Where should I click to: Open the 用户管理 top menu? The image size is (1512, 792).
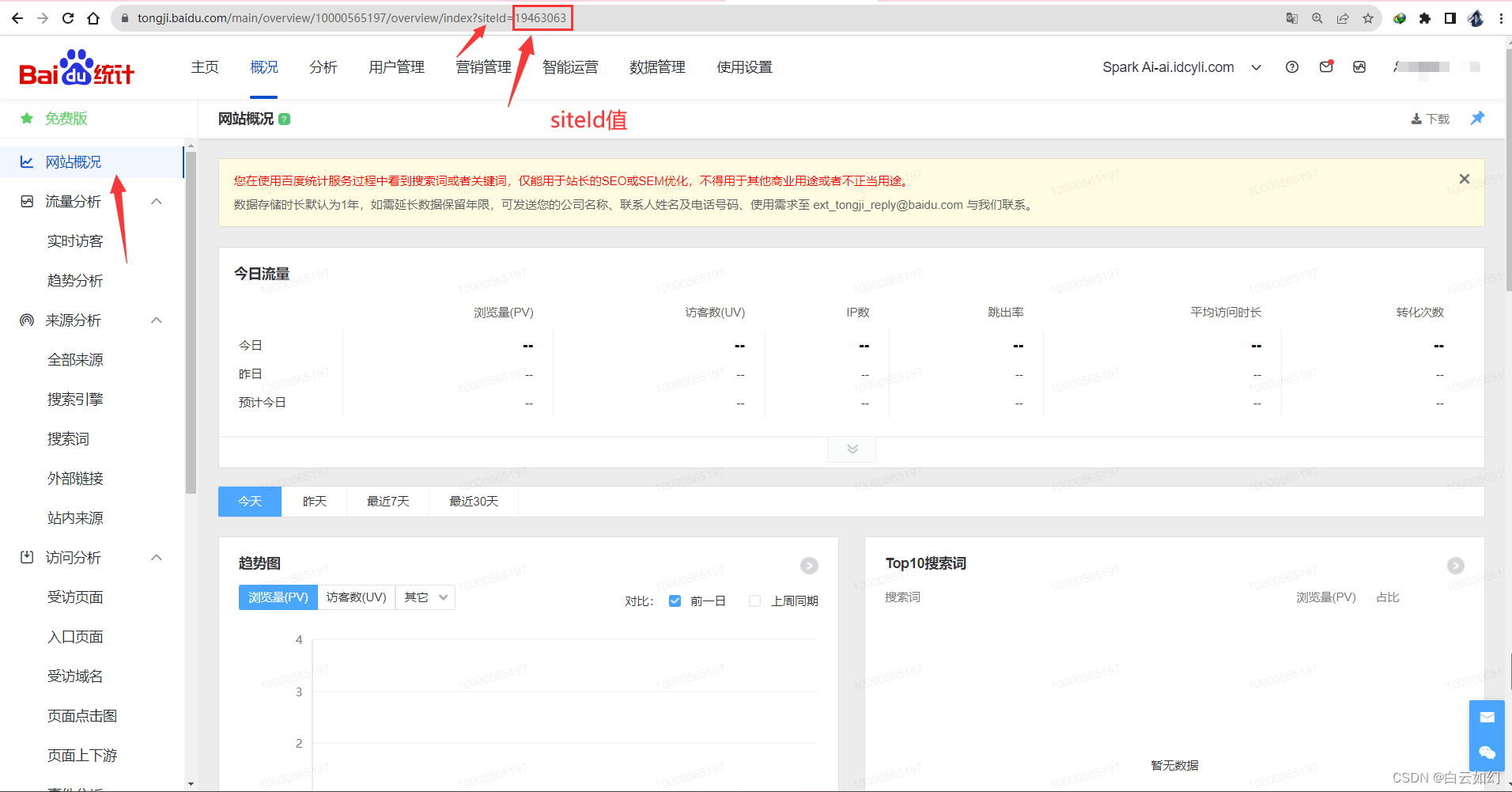(397, 67)
